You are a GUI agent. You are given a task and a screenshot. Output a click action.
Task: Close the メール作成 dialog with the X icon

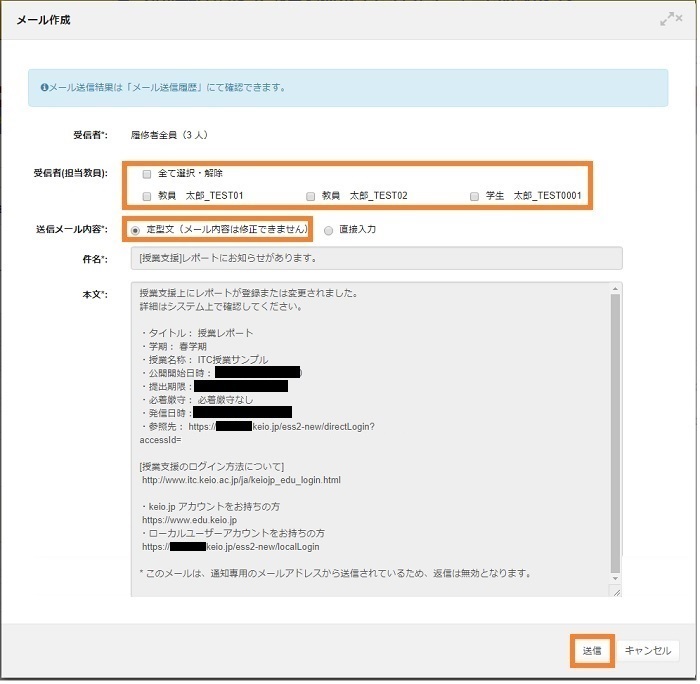(x=679, y=20)
